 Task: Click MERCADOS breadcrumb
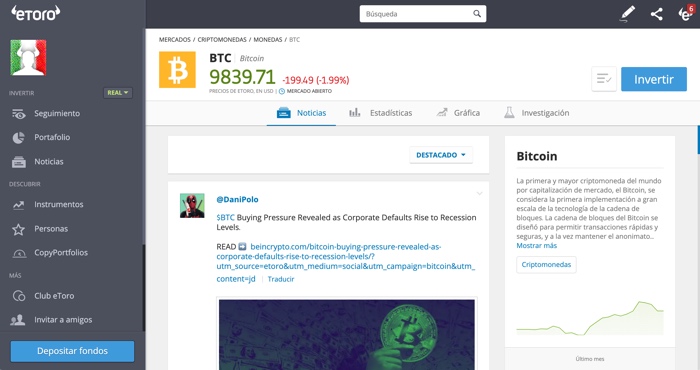tap(175, 40)
